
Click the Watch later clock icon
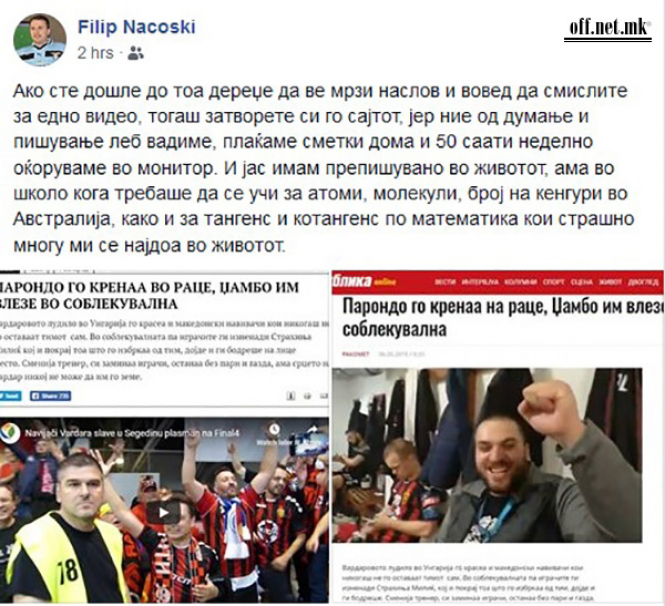click(274, 429)
